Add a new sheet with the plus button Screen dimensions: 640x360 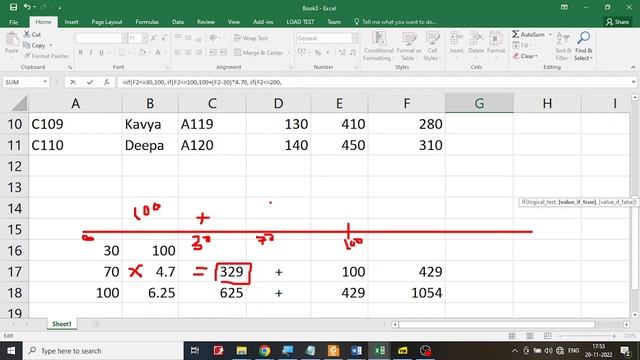click(x=96, y=324)
